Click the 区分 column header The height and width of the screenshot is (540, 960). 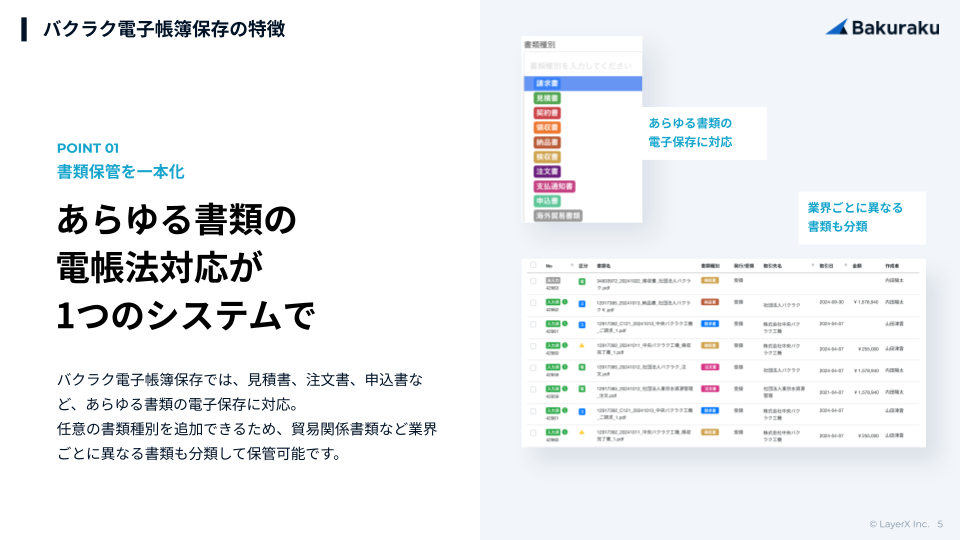(583, 266)
